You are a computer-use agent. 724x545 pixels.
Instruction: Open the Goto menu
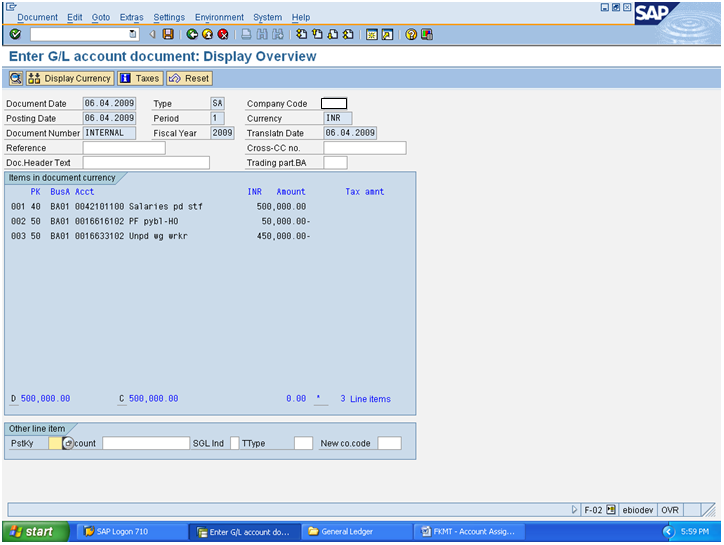coord(101,17)
